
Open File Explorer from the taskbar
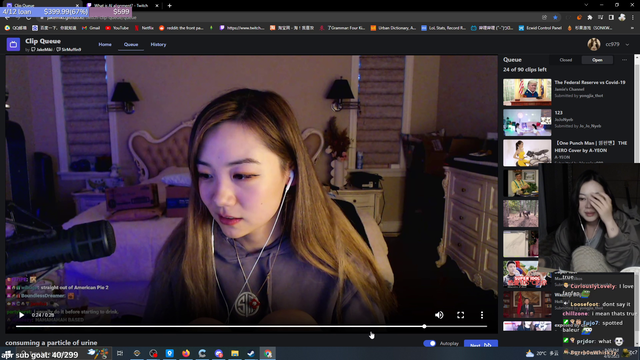(235, 353)
